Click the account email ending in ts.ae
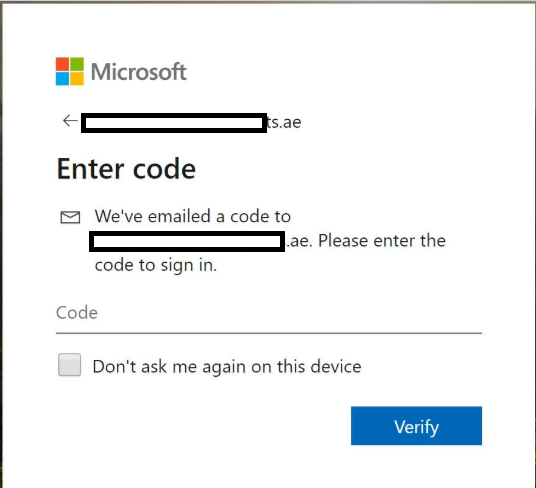The width and height of the screenshot is (536, 488). [x=191, y=122]
